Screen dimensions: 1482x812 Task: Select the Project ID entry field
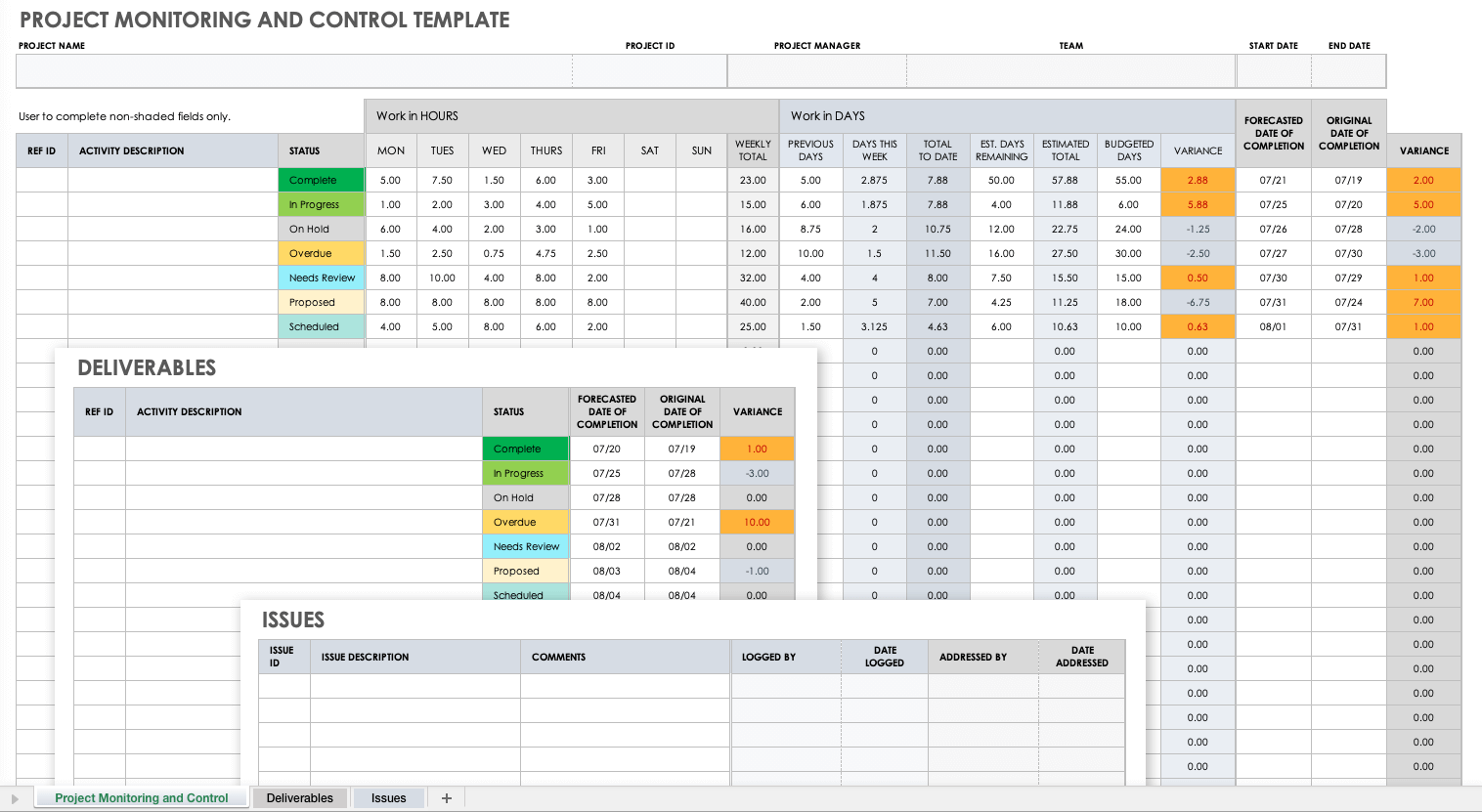648,70
